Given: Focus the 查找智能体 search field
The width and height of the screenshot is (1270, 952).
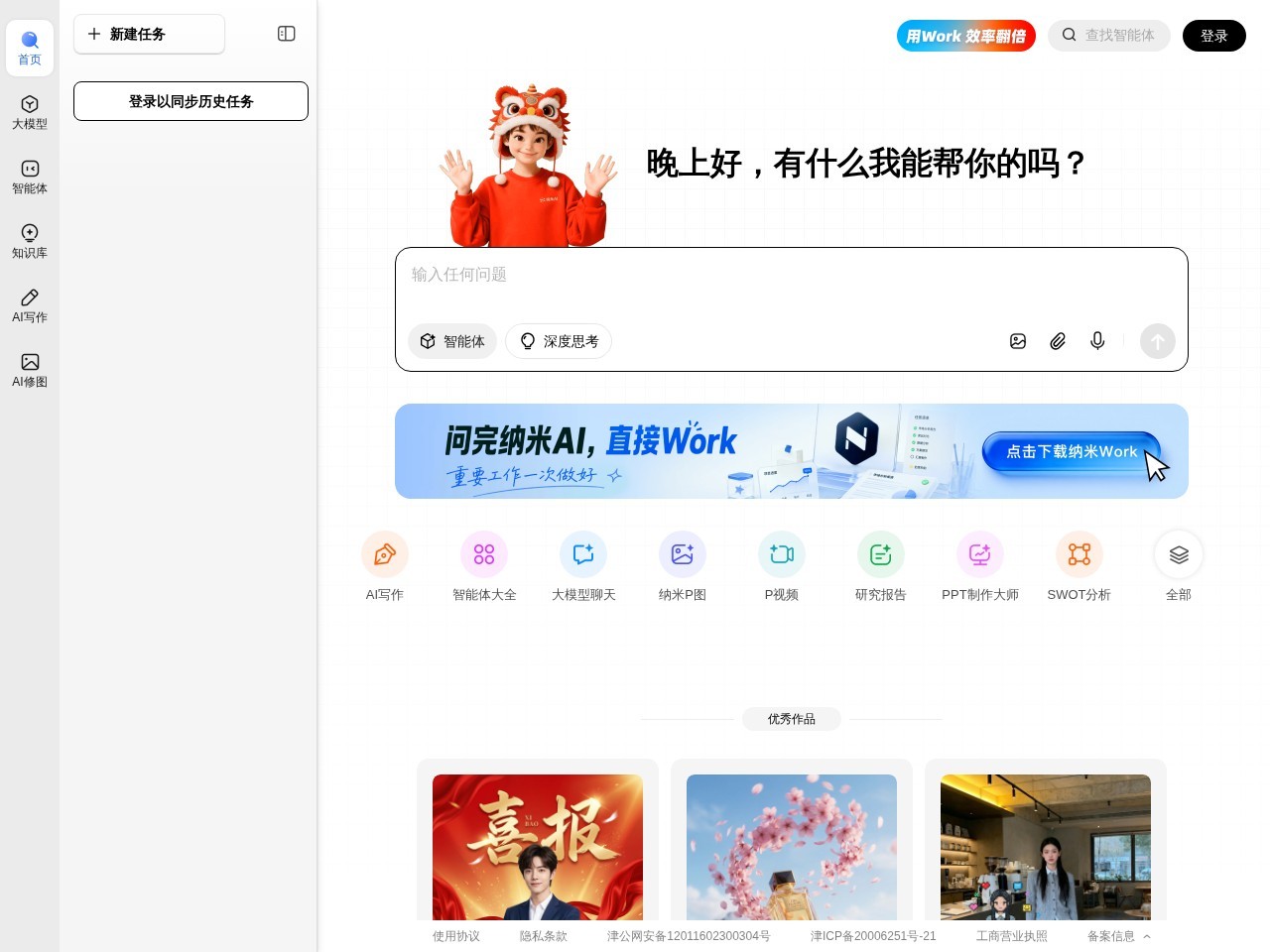Looking at the screenshot, I should 1109,36.
